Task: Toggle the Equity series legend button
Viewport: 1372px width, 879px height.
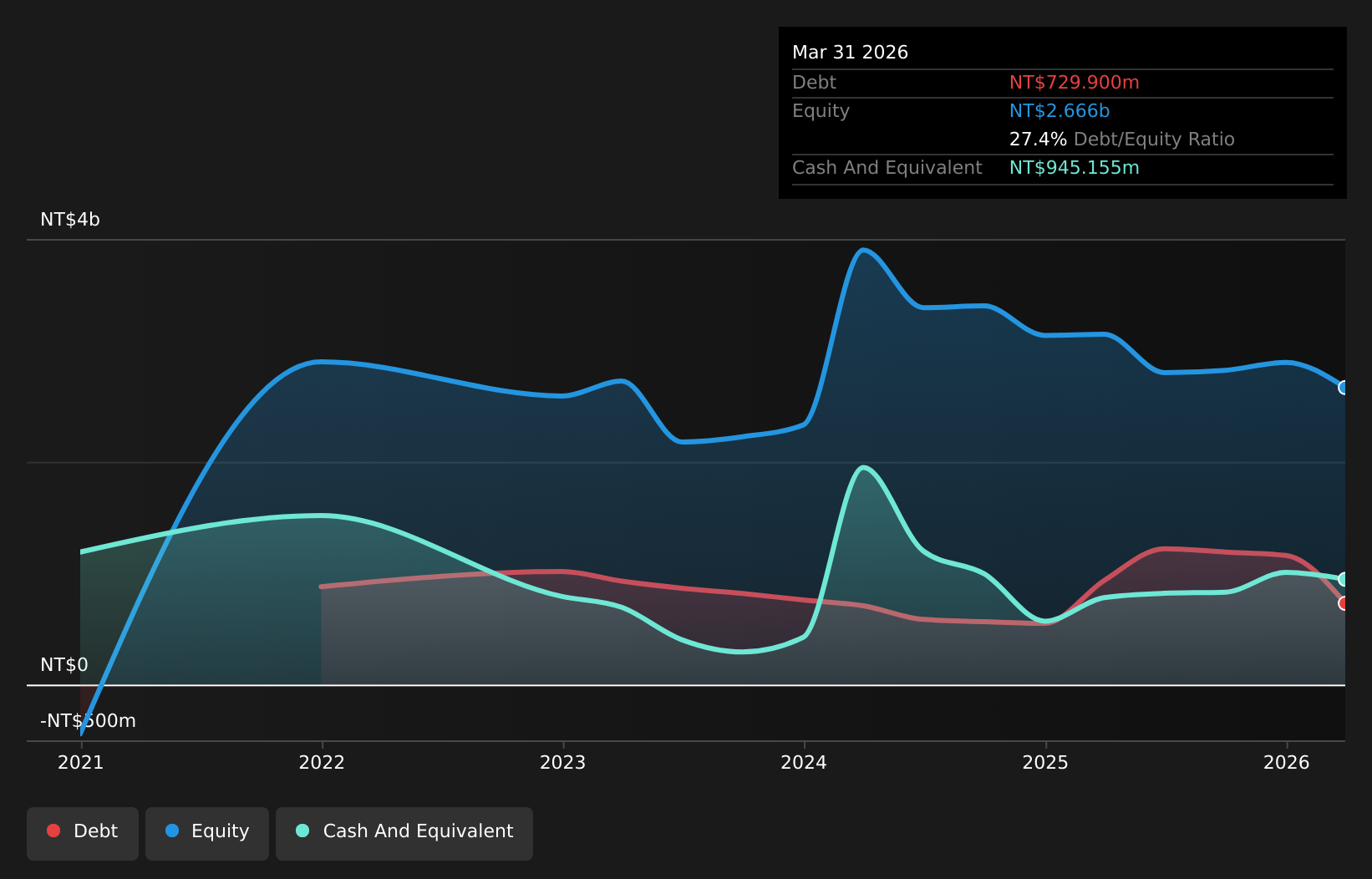Action: (x=207, y=833)
